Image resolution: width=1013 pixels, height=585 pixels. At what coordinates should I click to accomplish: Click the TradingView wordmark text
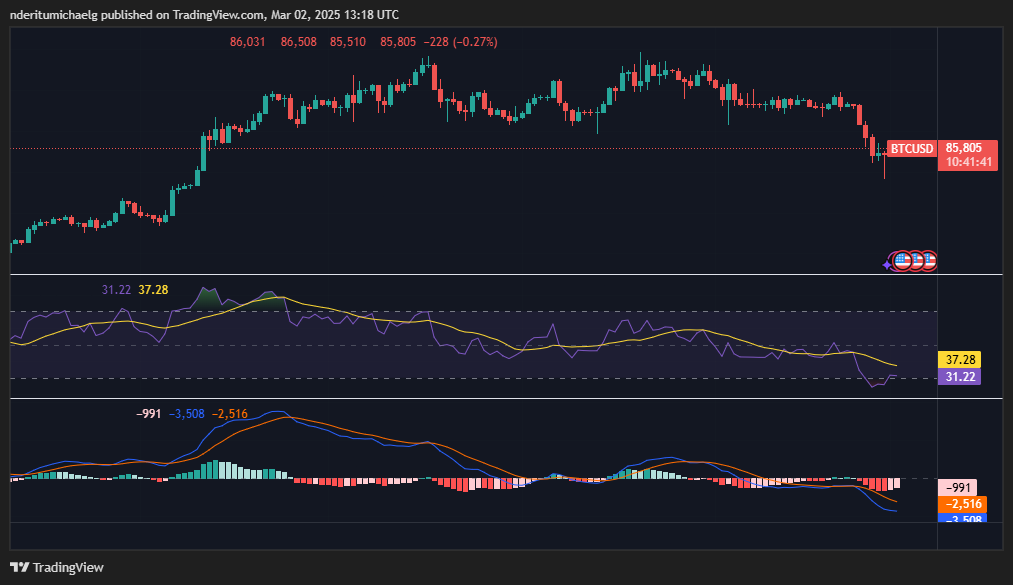click(x=68, y=567)
